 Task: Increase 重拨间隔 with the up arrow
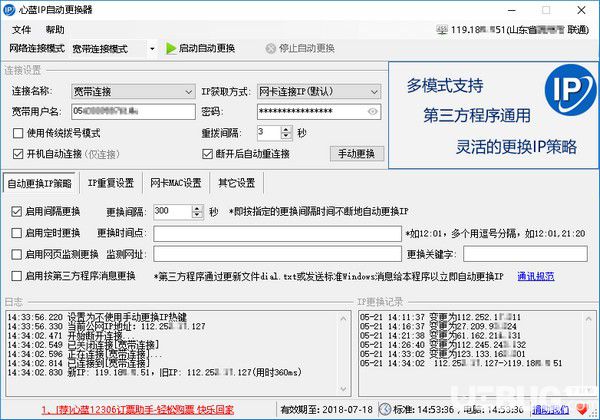pos(286,130)
